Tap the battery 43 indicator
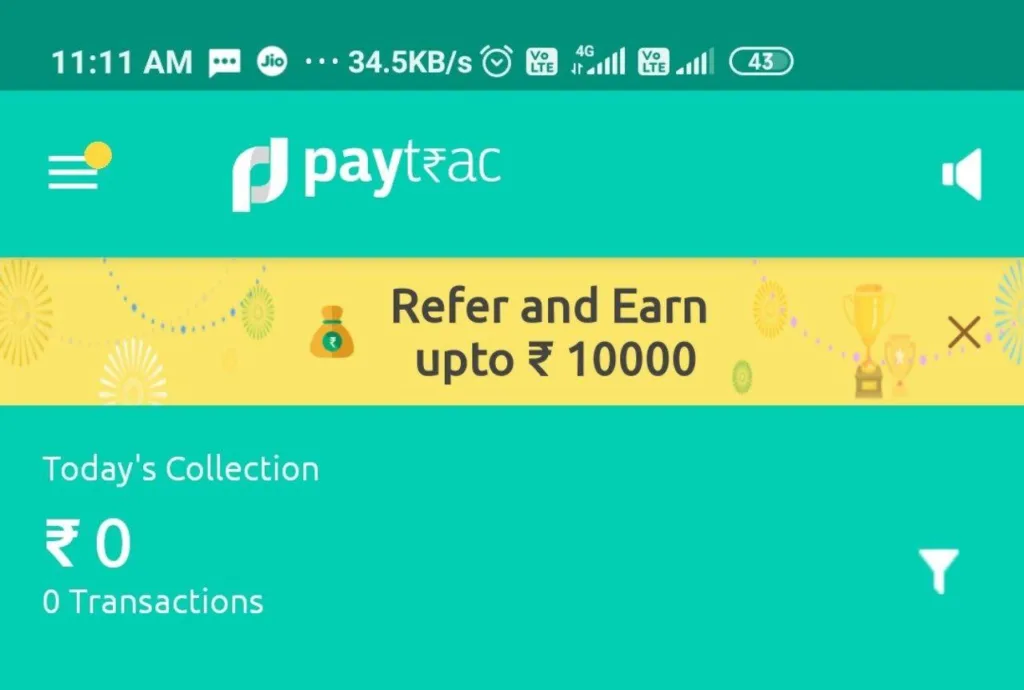This screenshot has height=690, width=1024. [x=761, y=61]
